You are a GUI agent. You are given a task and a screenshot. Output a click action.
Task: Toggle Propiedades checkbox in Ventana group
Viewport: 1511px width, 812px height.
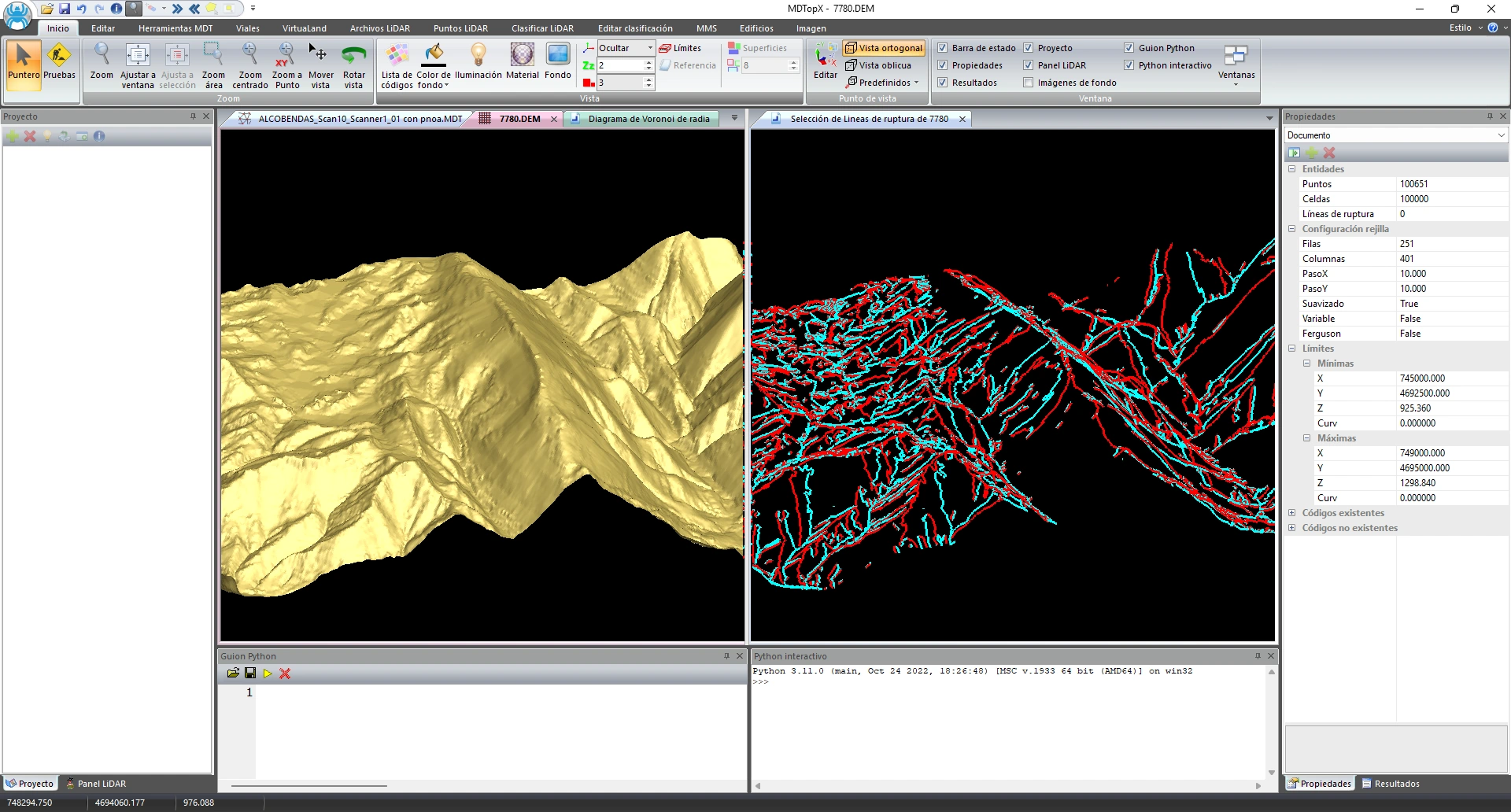pos(942,65)
